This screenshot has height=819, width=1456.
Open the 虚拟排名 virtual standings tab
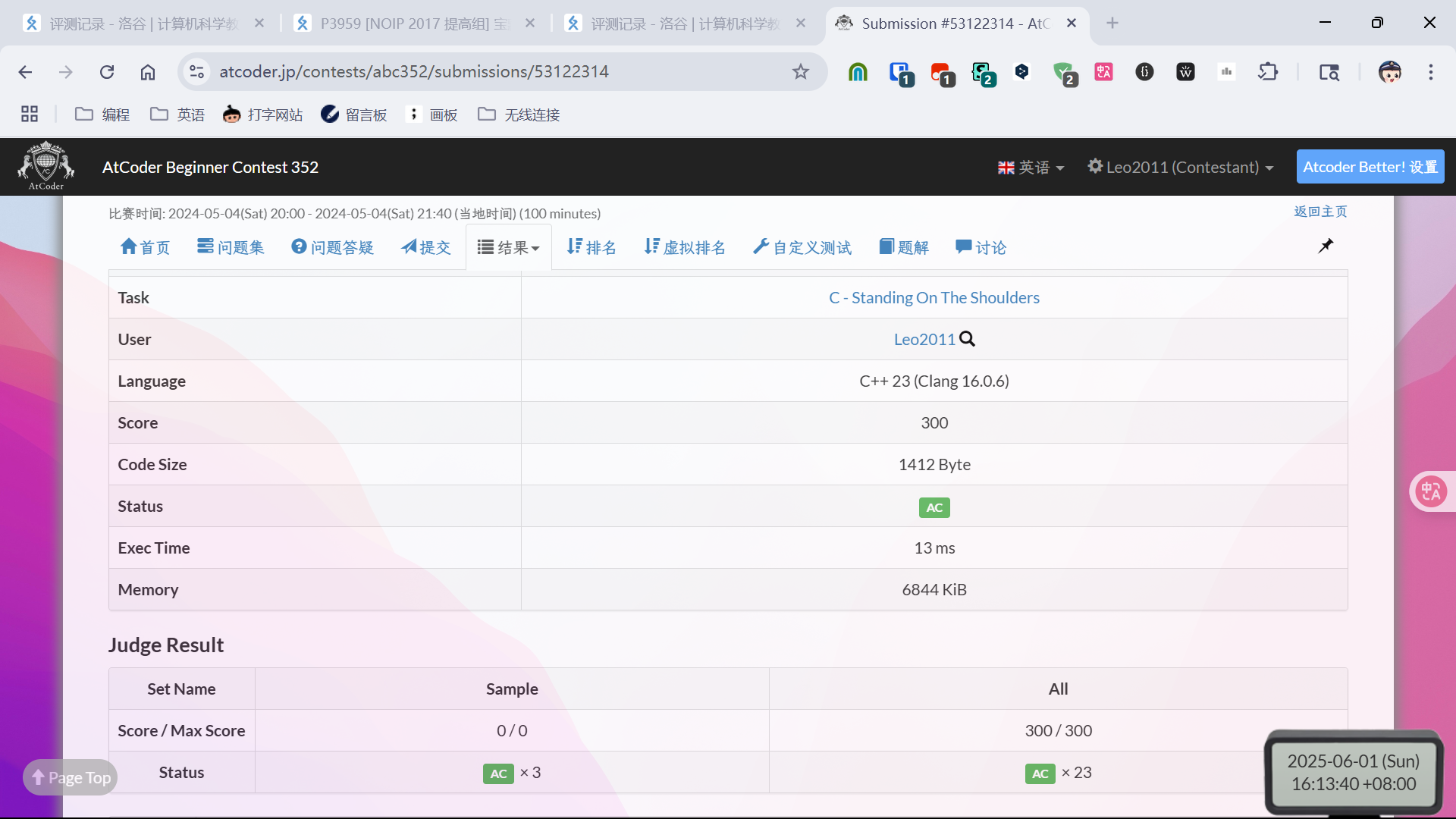(x=685, y=247)
